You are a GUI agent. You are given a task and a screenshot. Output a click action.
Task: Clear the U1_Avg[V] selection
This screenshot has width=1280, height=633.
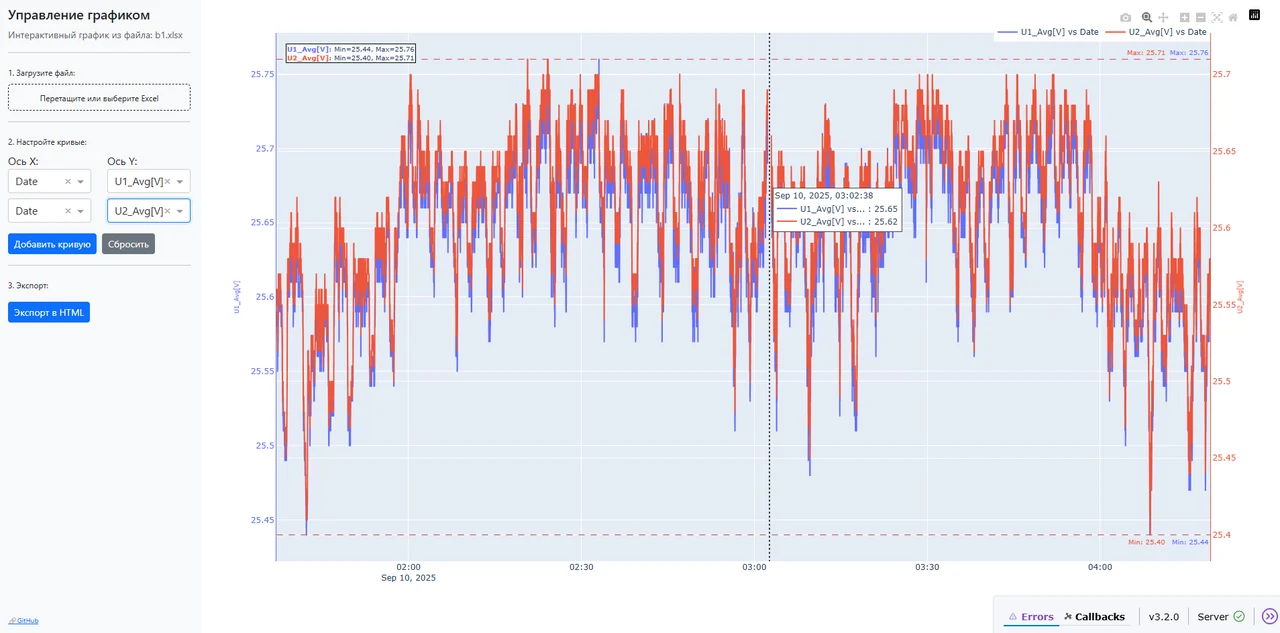[168, 181]
